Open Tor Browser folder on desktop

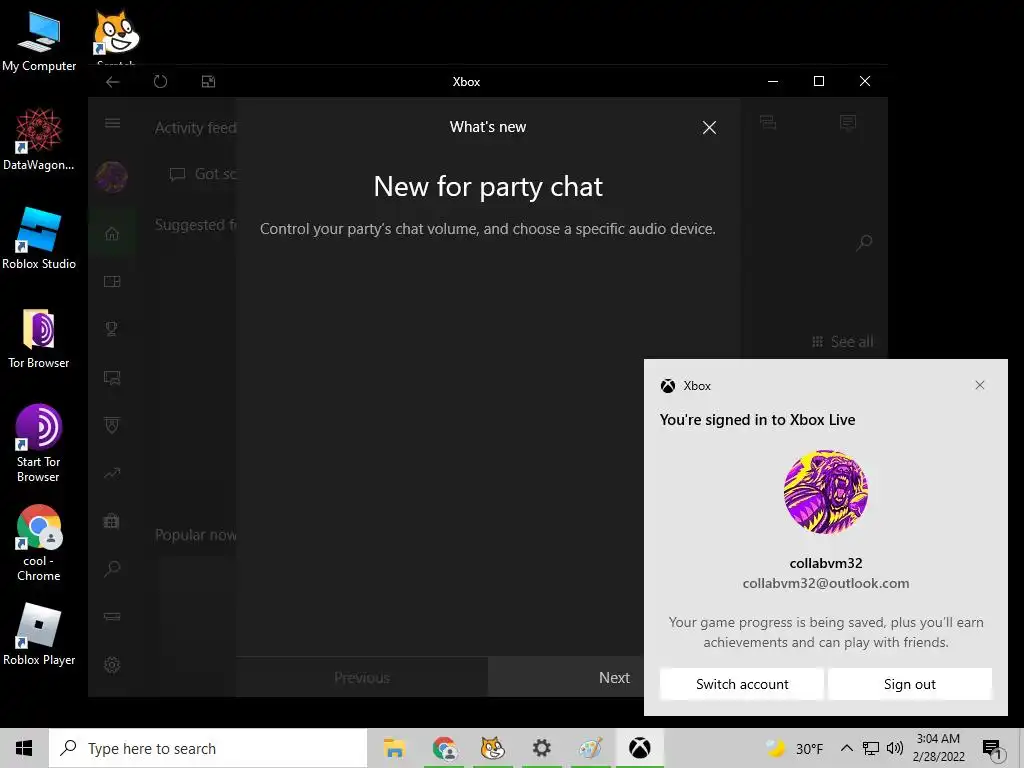[39, 338]
